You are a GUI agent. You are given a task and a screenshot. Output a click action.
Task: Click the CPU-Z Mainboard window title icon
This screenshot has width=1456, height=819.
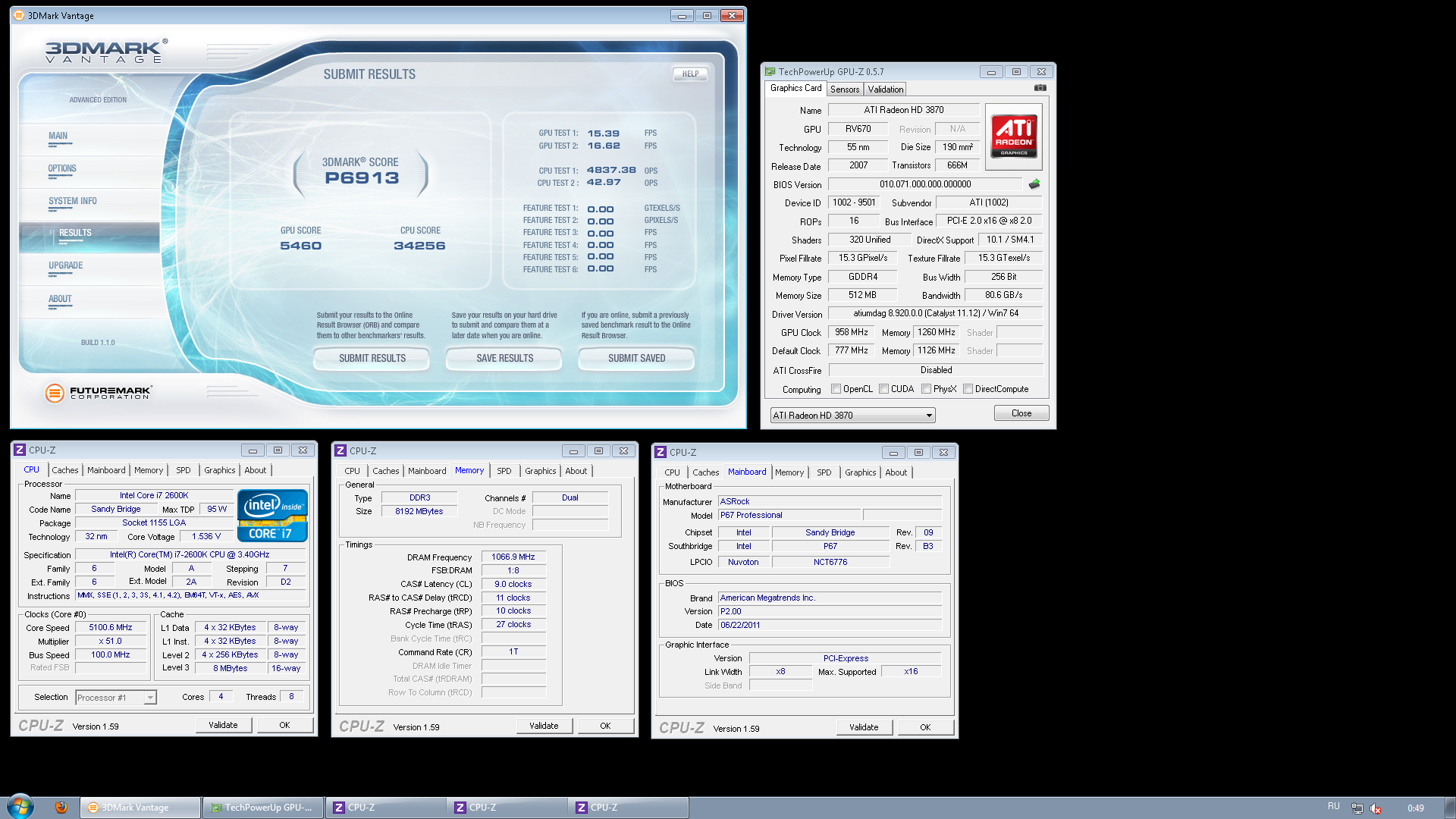tap(661, 452)
